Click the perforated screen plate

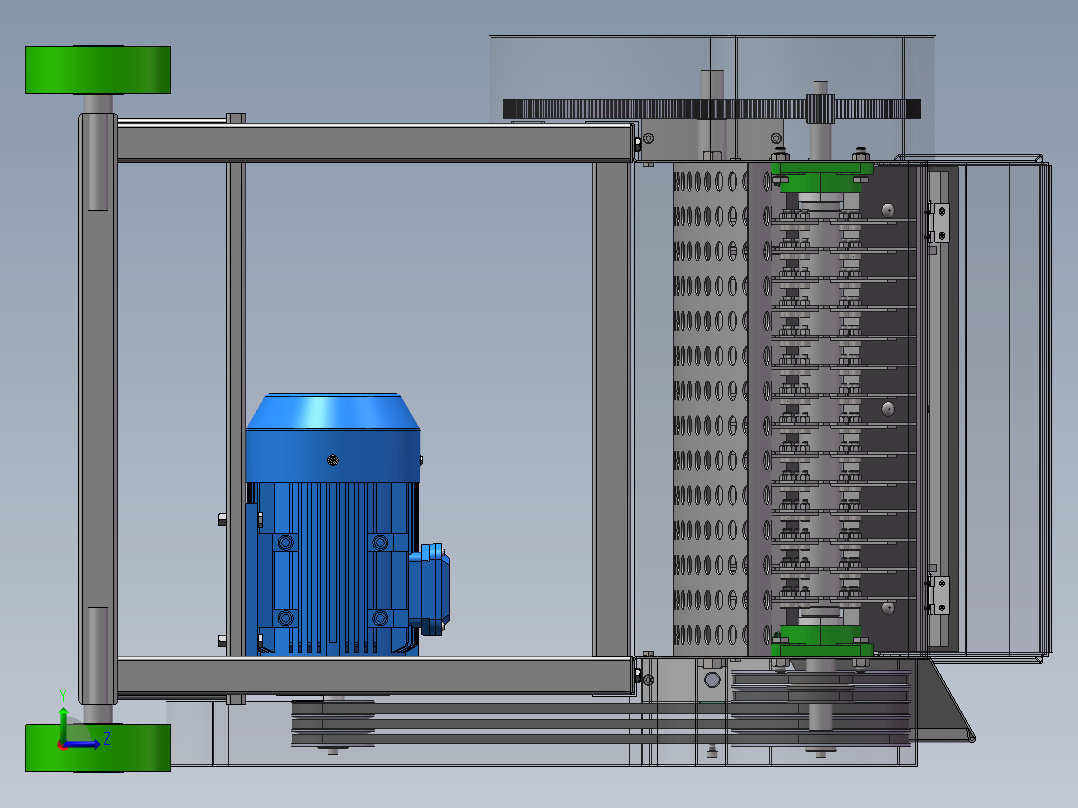711,409
